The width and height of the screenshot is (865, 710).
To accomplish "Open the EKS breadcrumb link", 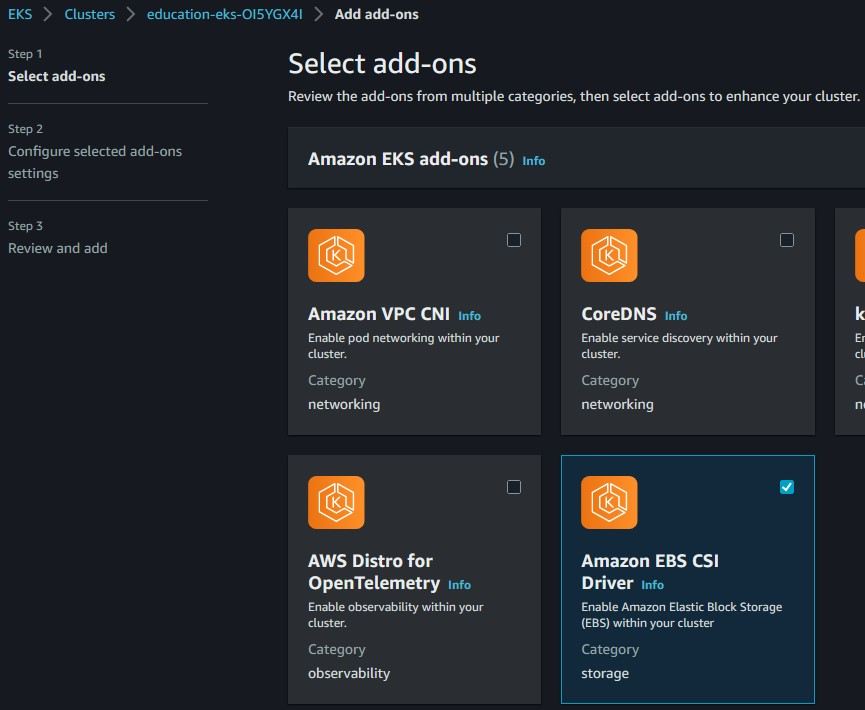I will [x=20, y=14].
